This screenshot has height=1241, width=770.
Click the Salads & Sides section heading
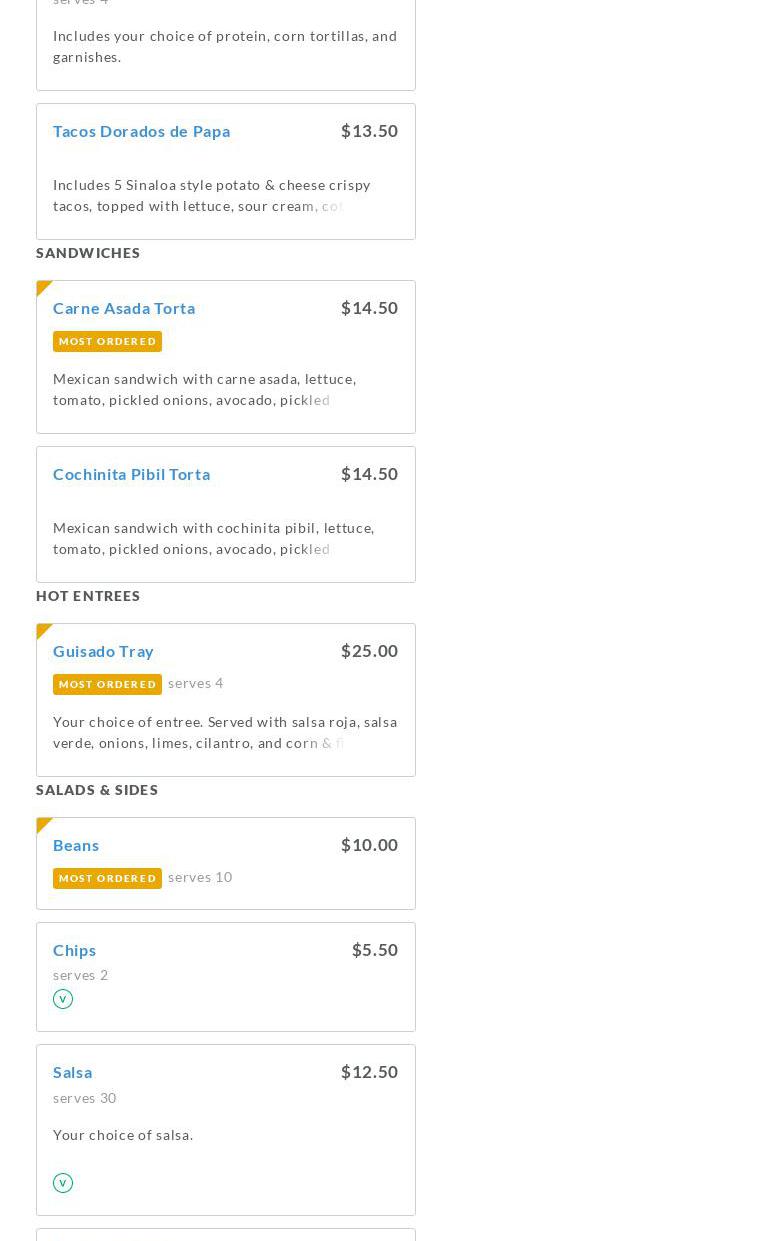(x=97, y=790)
